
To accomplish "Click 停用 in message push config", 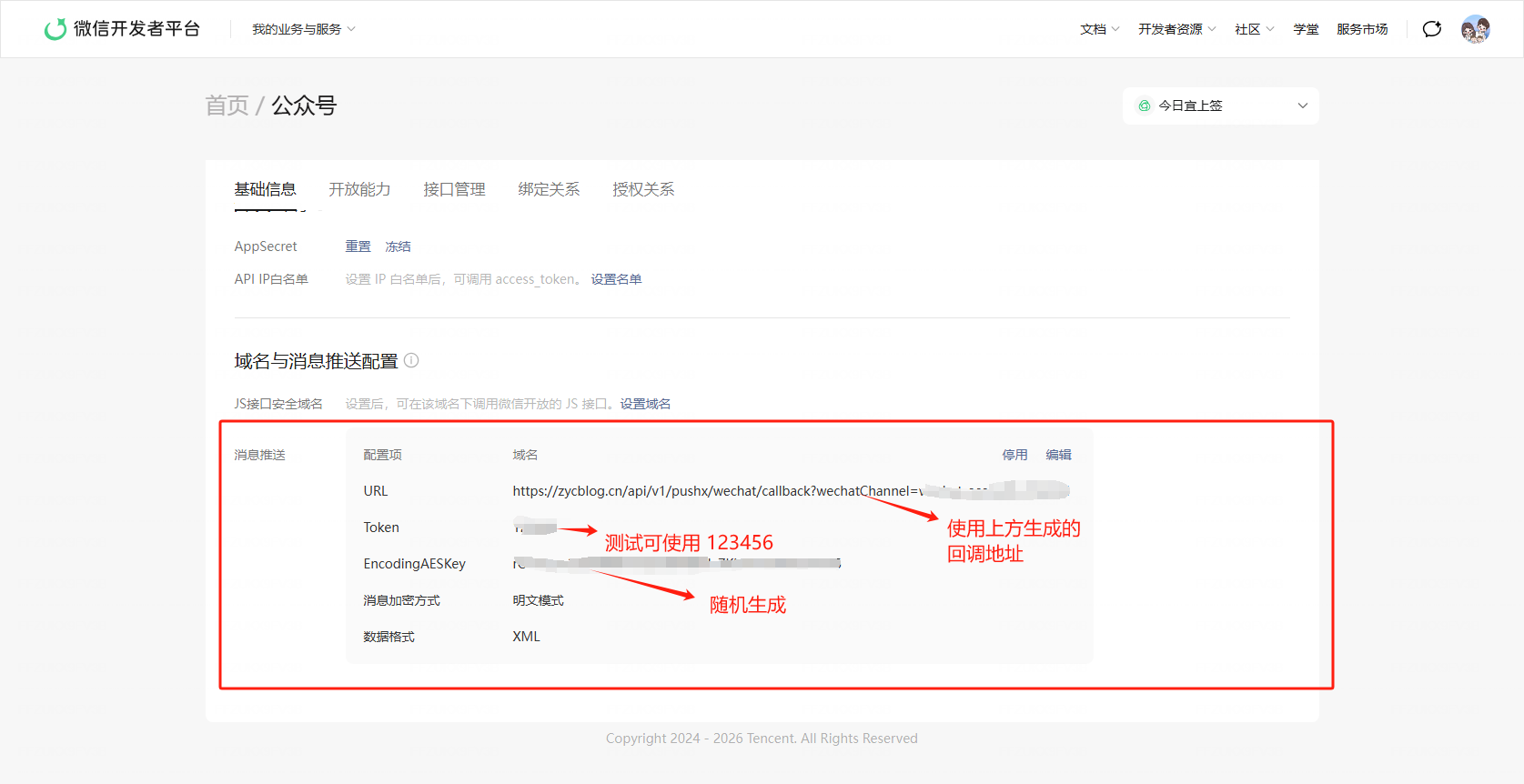I will (x=1014, y=455).
